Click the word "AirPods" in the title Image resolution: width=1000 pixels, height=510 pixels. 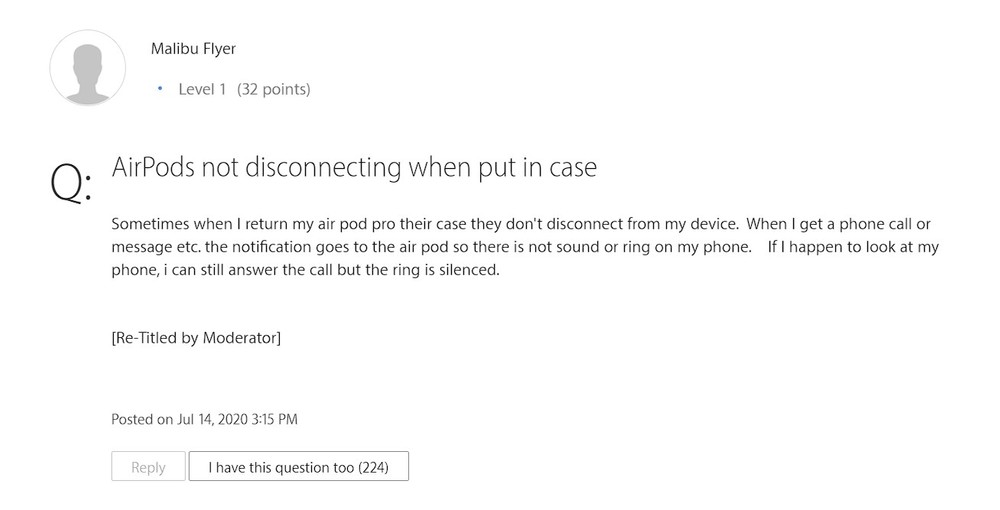pyautogui.click(x=153, y=167)
